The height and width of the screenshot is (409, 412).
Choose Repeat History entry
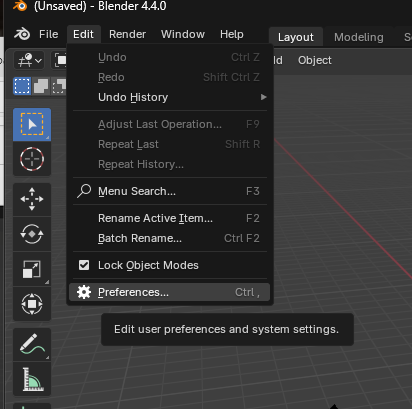(170, 164)
